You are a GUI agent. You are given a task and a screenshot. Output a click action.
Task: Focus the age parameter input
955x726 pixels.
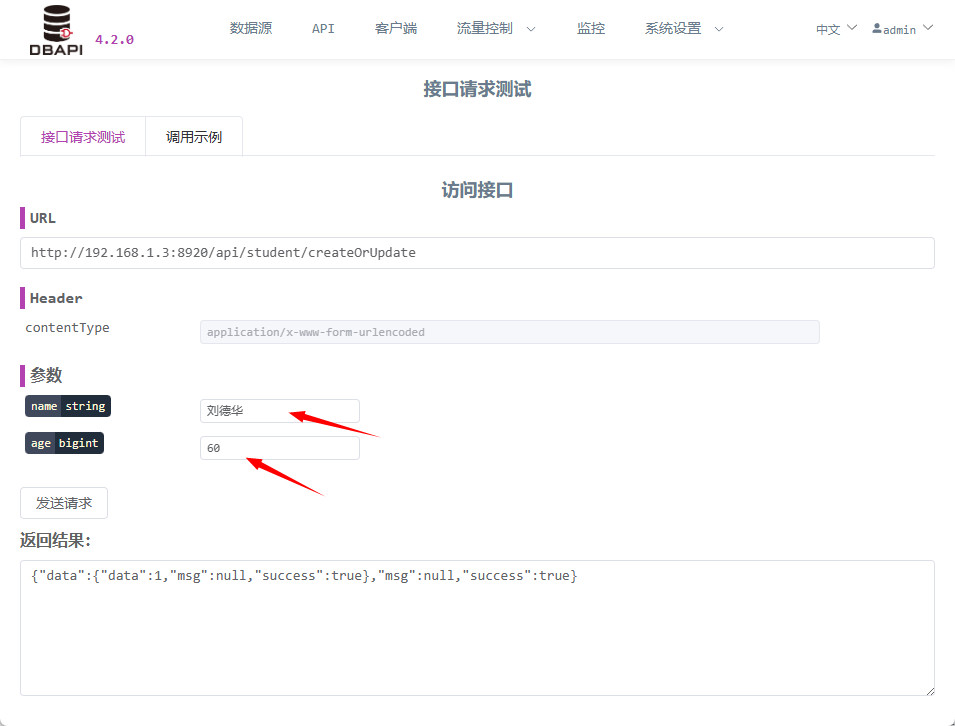[x=280, y=448]
